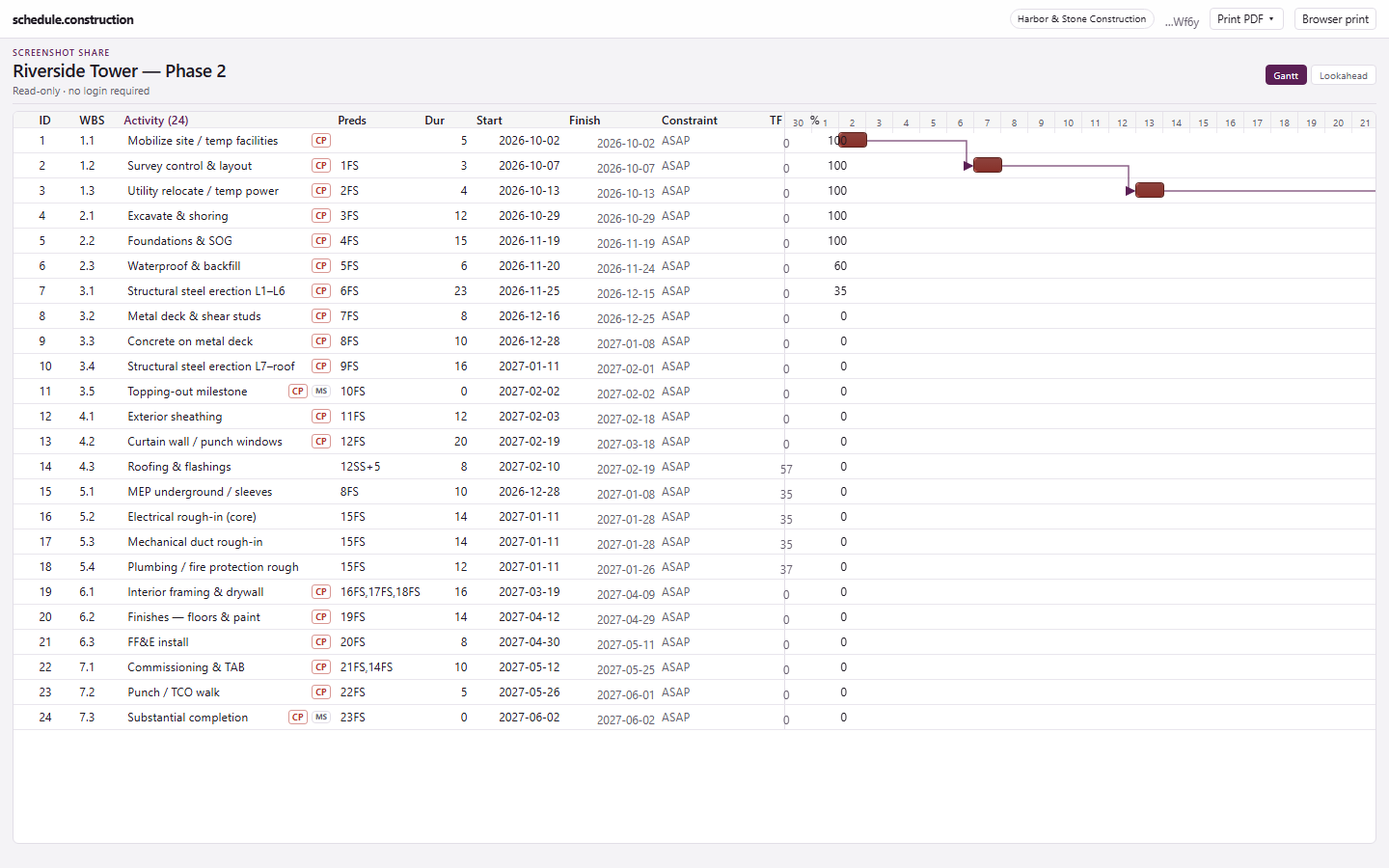The width and height of the screenshot is (1389, 868).
Task: Click predecessor 12SS+5 cell
Action: [361, 467]
